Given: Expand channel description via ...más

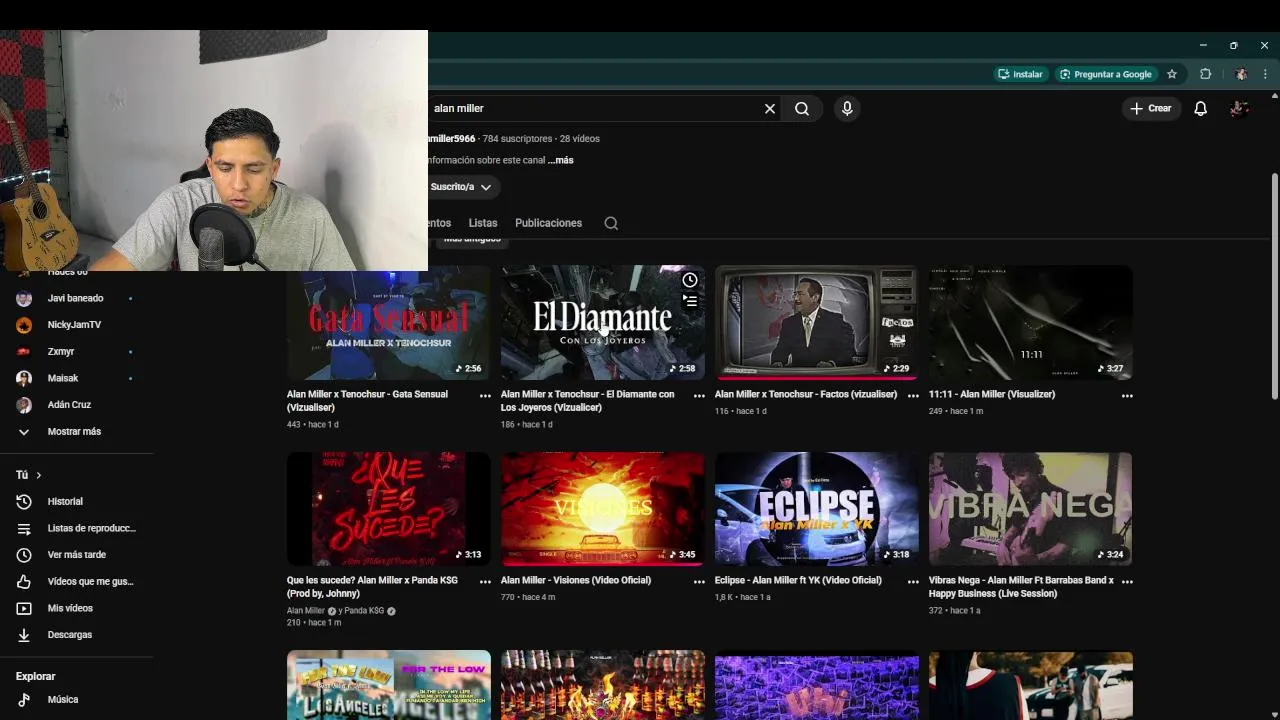Looking at the screenshot, I should tap(560, 160).
